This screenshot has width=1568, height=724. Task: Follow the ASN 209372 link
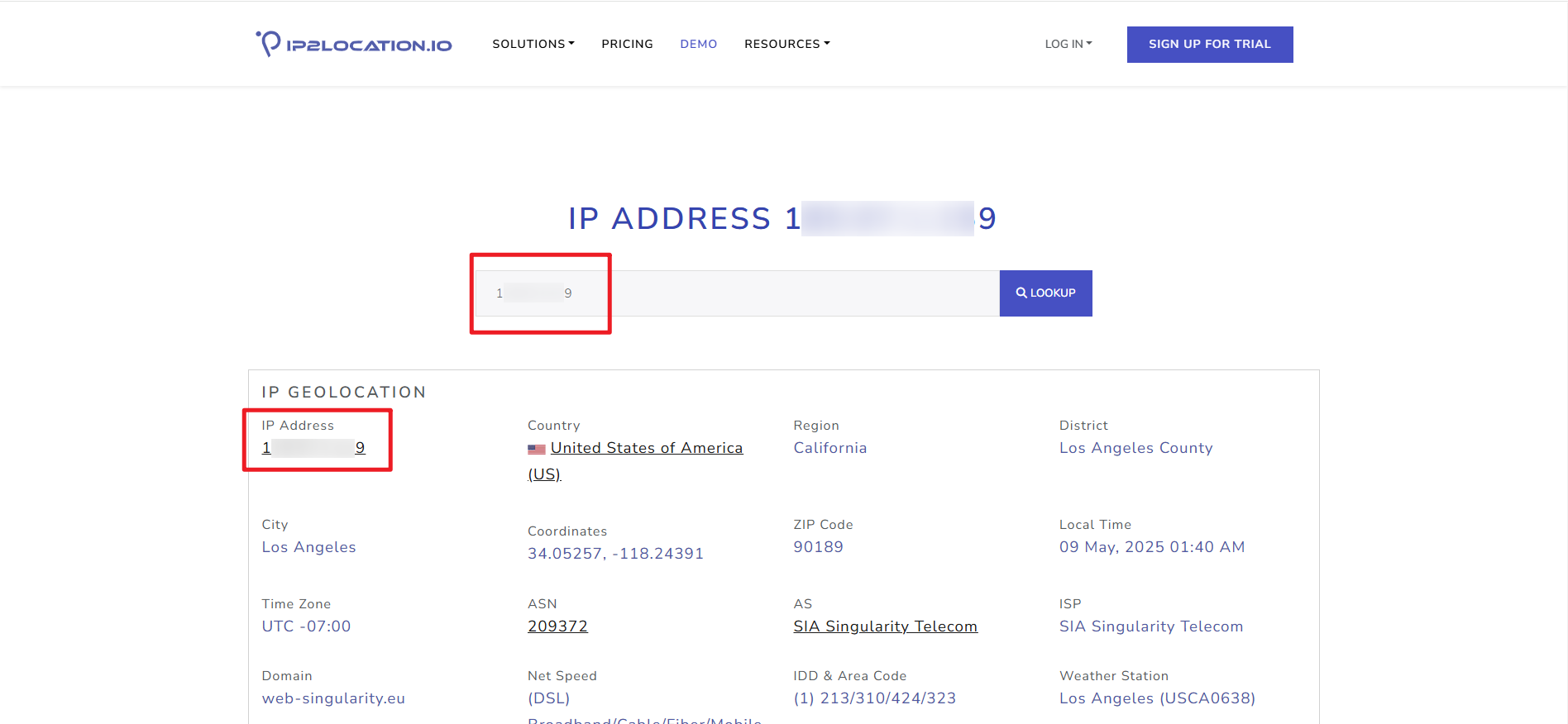(x=557, y=626)
